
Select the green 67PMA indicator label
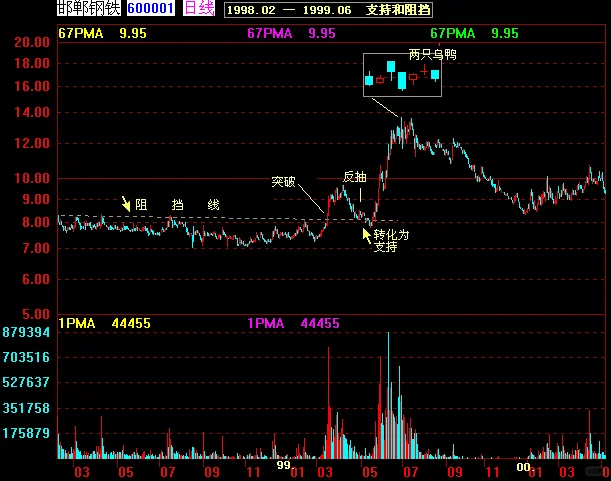pyautogui.click(x=453, y=34)
